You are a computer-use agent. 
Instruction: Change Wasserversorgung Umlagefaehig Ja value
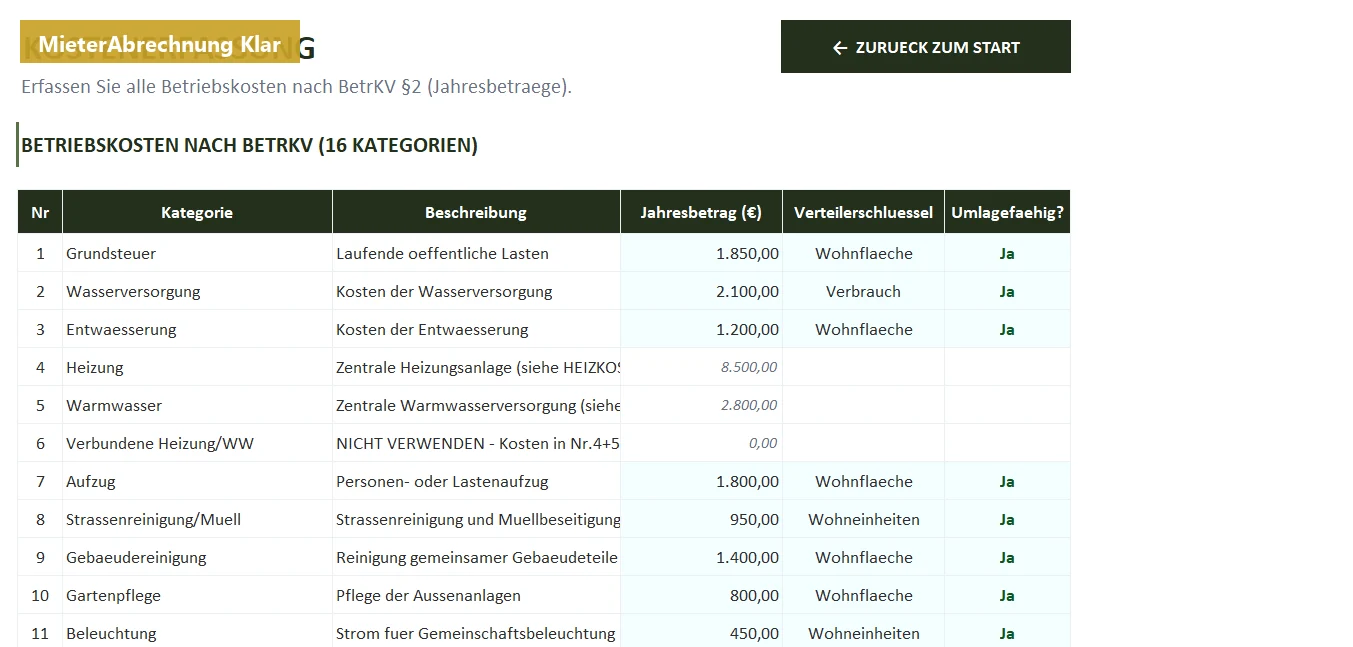click(1007, 291)
